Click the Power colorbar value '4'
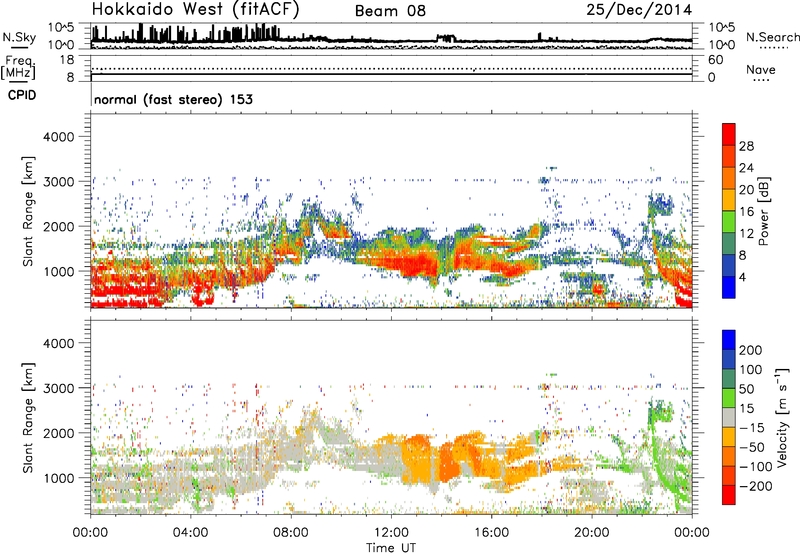The image size is (800, 554). (743, 277)
